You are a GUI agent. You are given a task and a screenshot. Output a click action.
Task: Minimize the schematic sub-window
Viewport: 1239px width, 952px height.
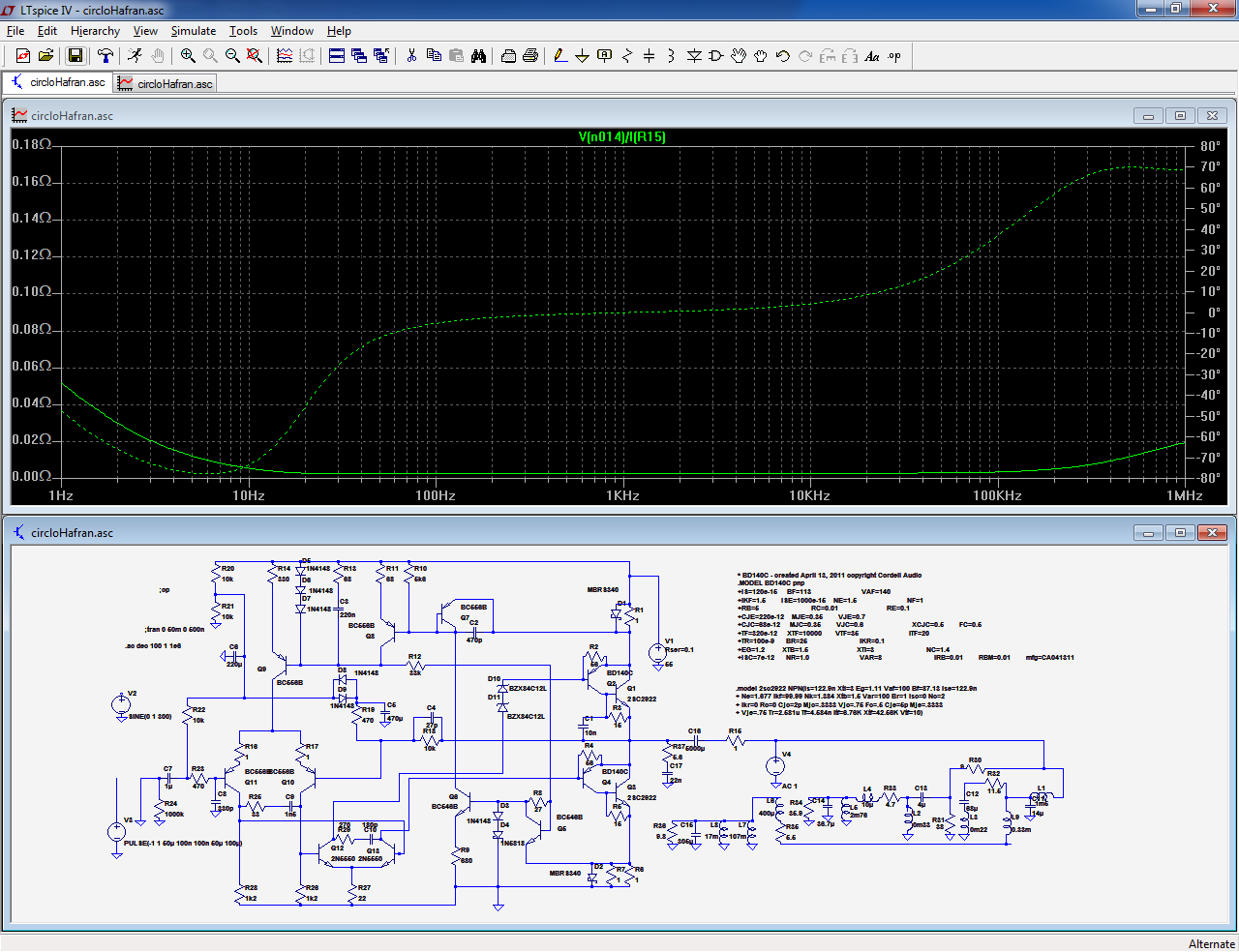pyautogui.click(x=1148, y=532)
